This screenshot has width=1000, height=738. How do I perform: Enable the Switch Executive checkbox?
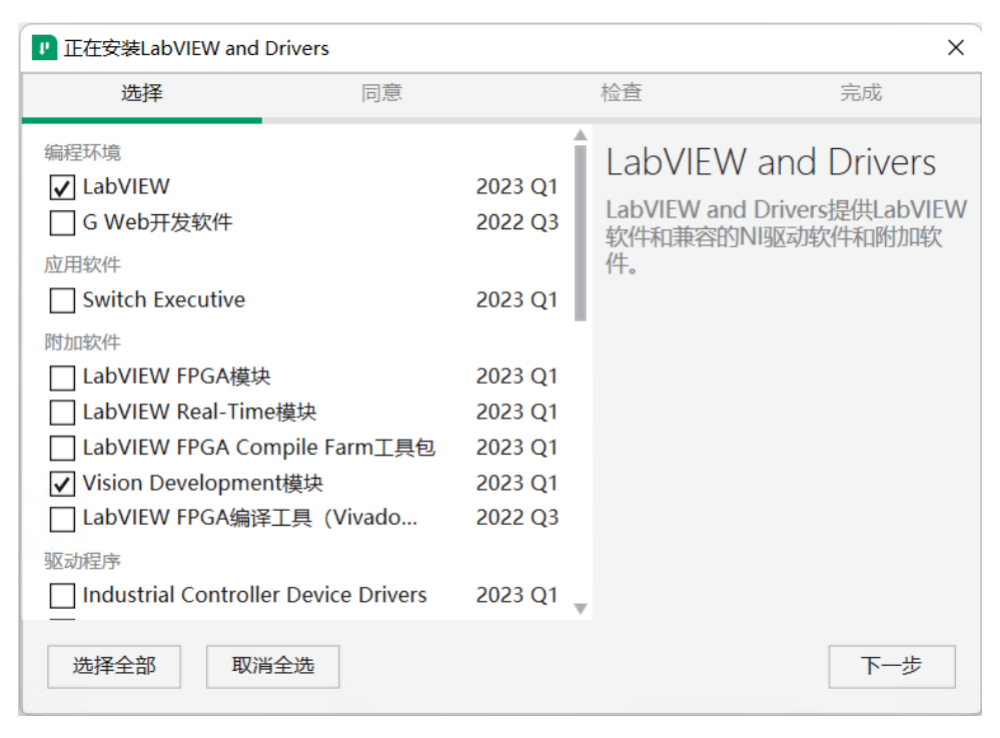pyautogui.click(x=62, y=300)
